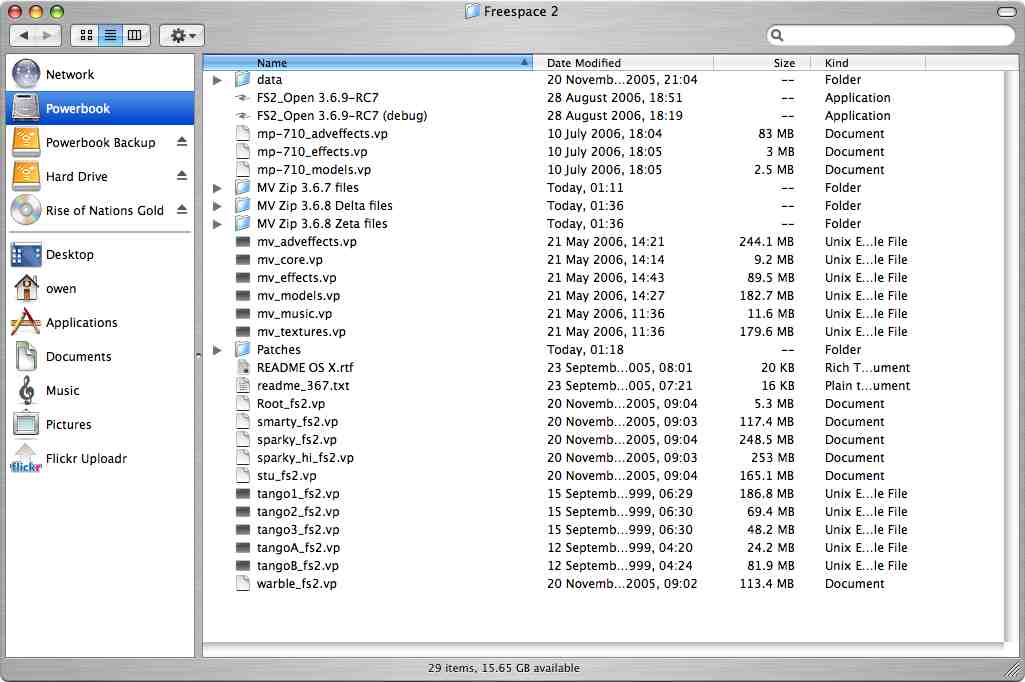This screenshot has width=1025, height=682.
Task: Expand the MV Zip 3.6.7 files folder
Action: [x=217, y=188]
